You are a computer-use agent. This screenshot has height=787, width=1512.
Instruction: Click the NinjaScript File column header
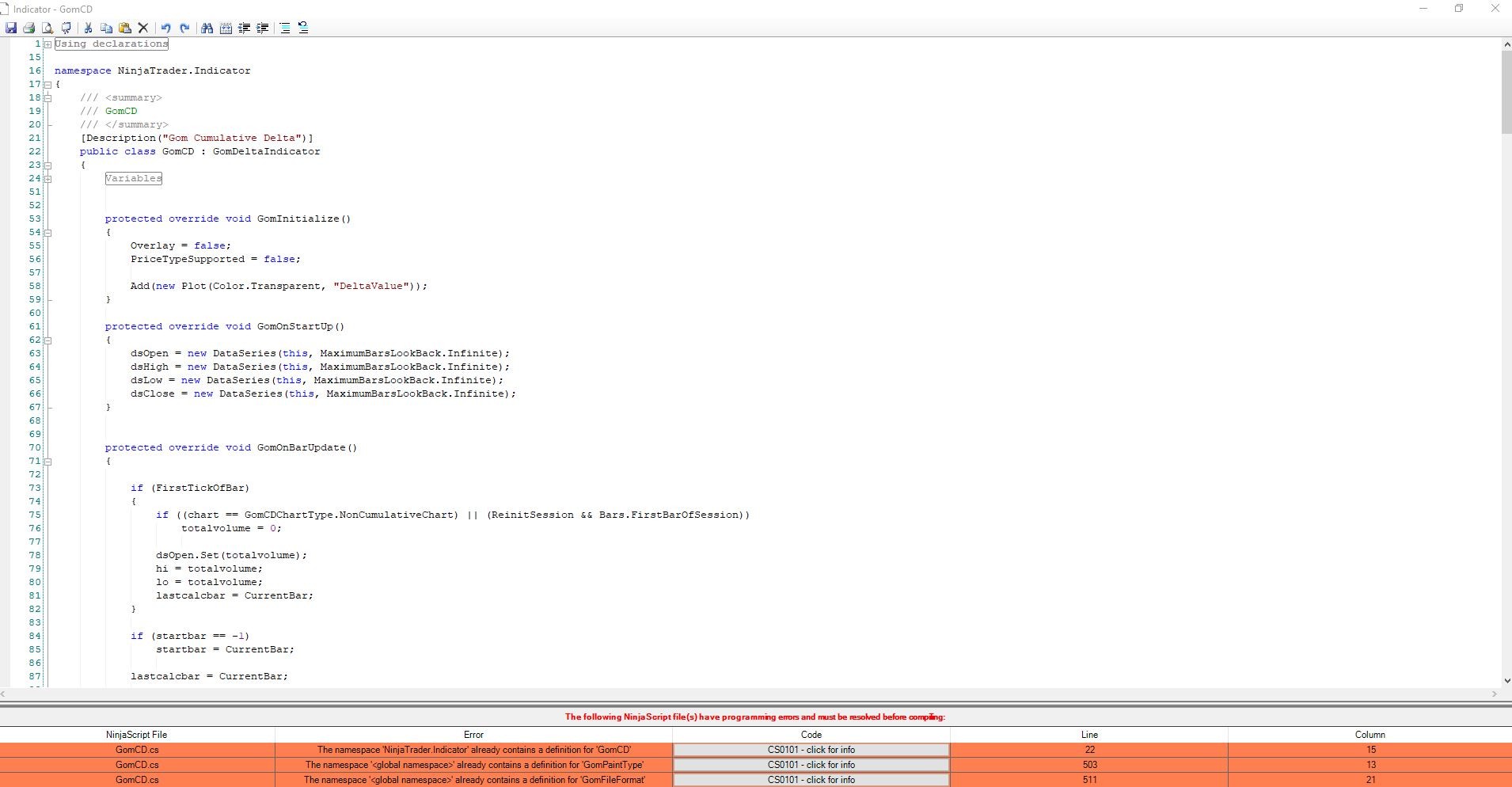pos(137,735)
